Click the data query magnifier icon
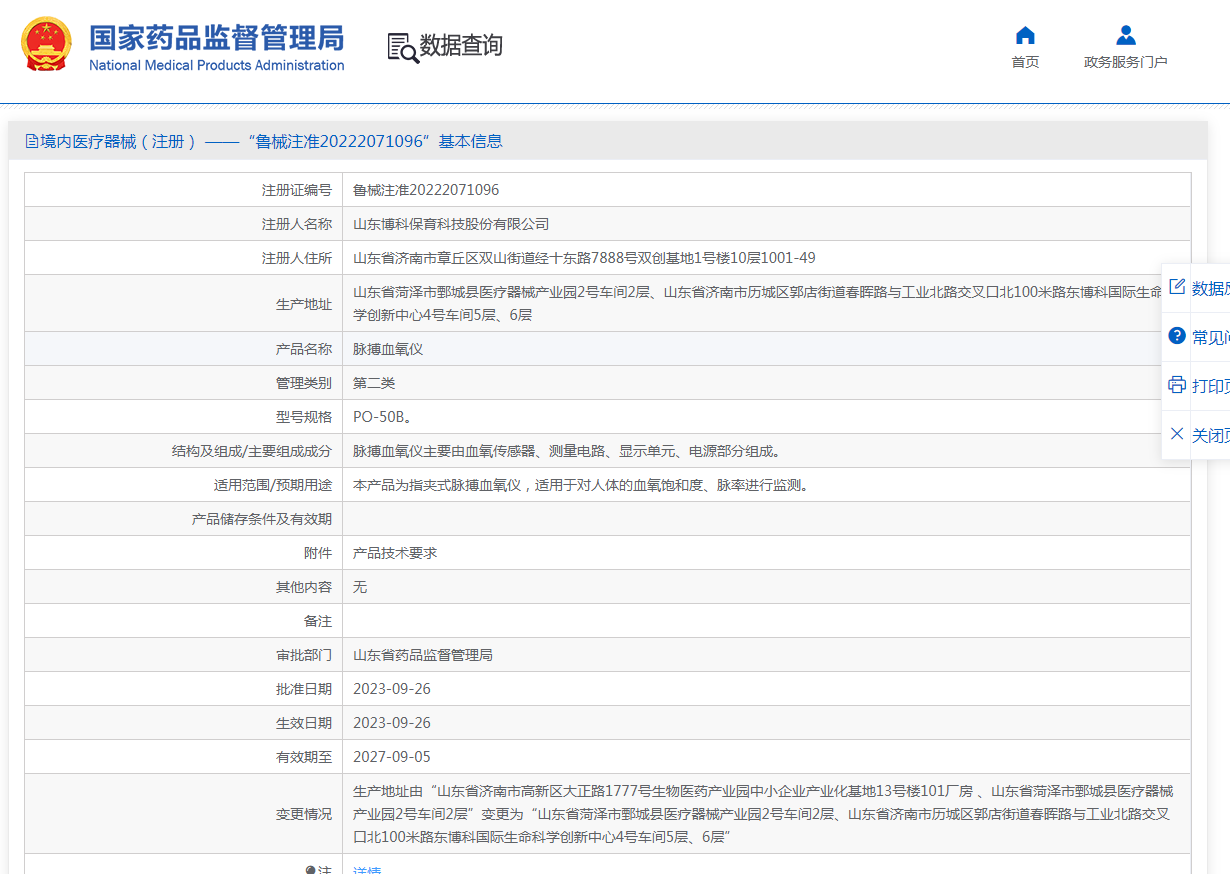 tap(402, 47)
